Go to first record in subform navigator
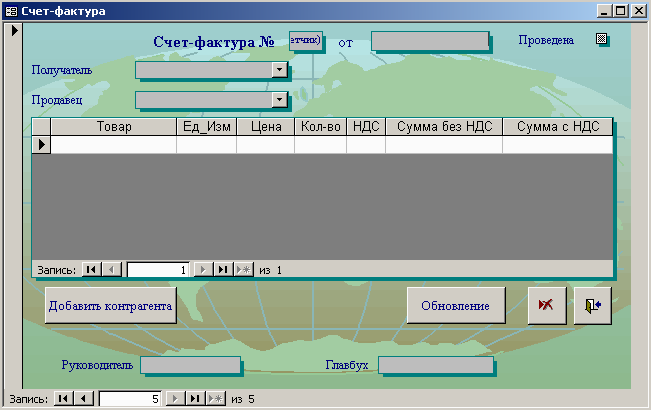Image resolution: width=651 pixels, height=410 pixels. point(91,270)
